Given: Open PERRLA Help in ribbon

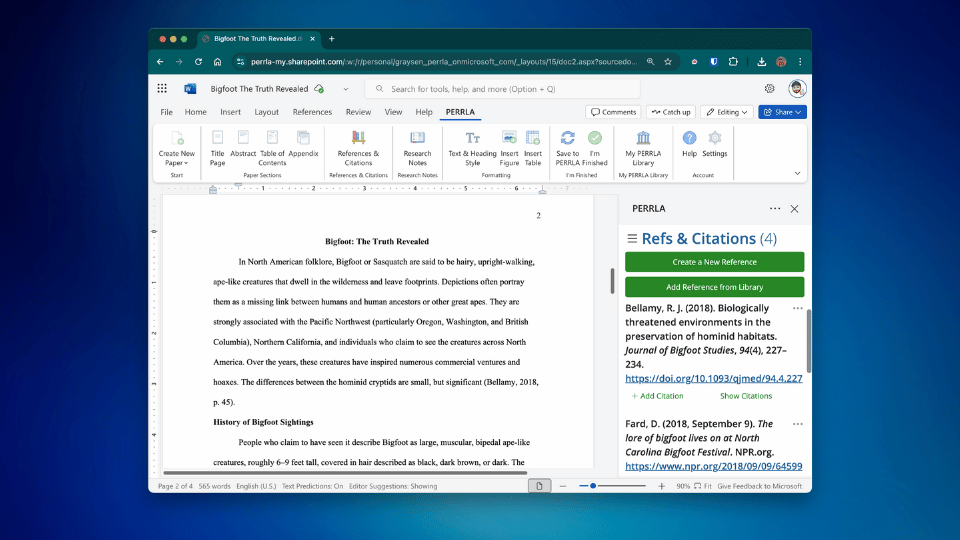Looking at the screenshot, I should (689, 144).
